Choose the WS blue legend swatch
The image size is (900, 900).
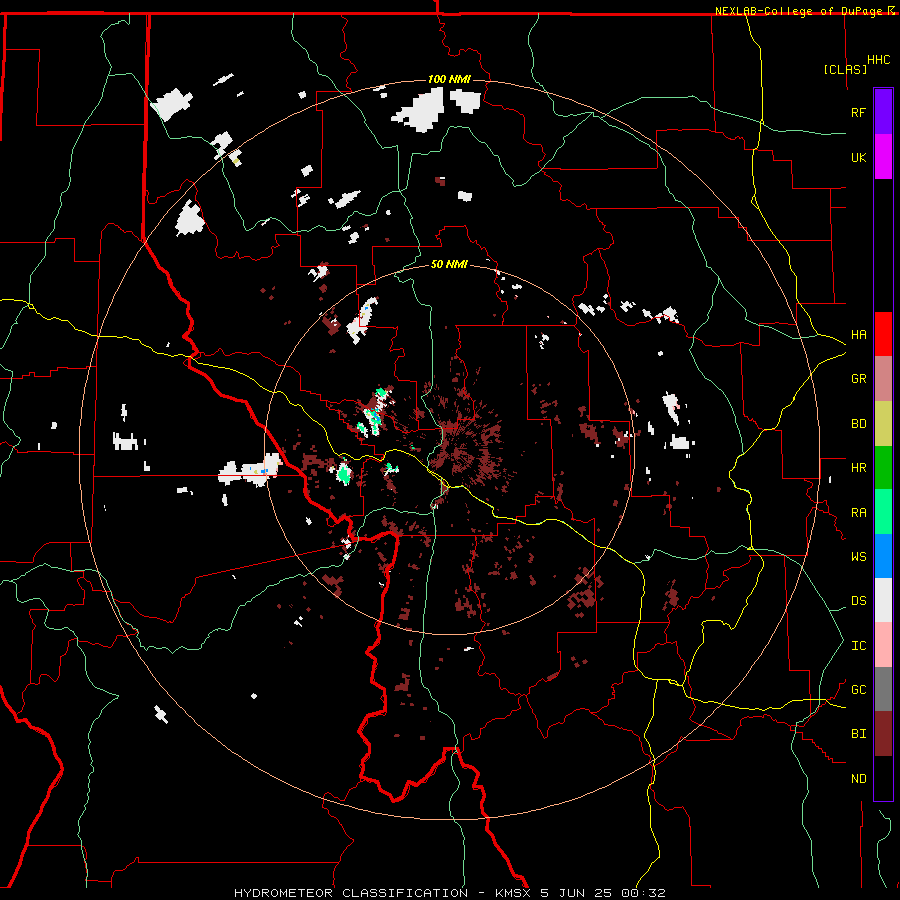point(883,556)
